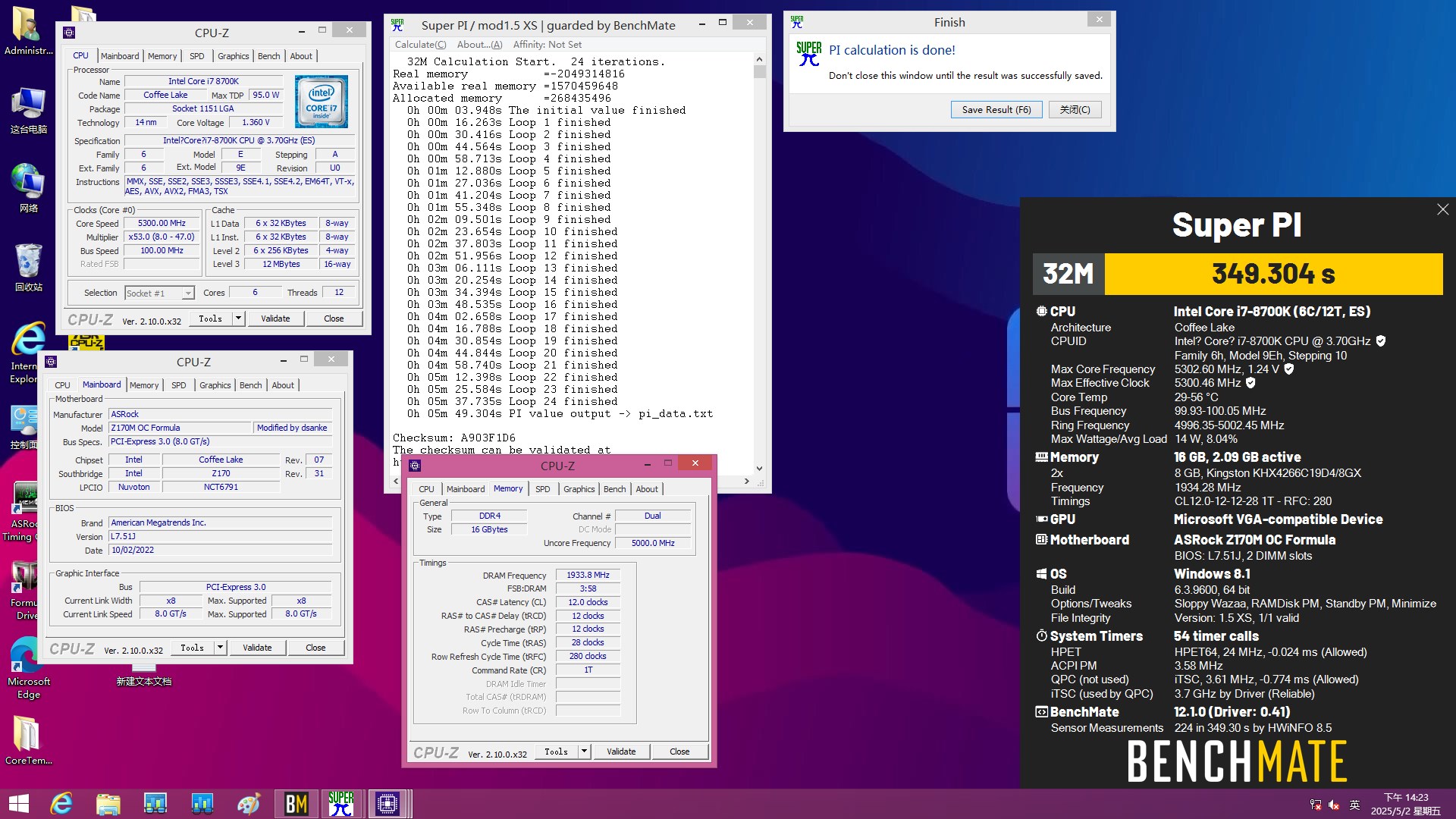Click the Close button in the top CPU-Z window
The height and width of the screenshot is (819, 1456).
click(x=334, y=318)
